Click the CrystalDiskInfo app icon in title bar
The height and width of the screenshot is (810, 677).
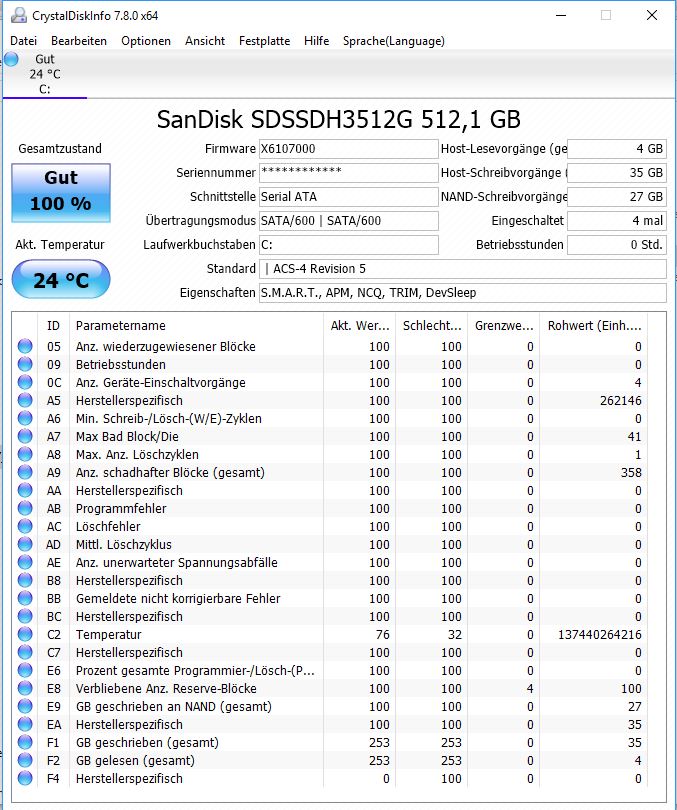pos(19,15)
